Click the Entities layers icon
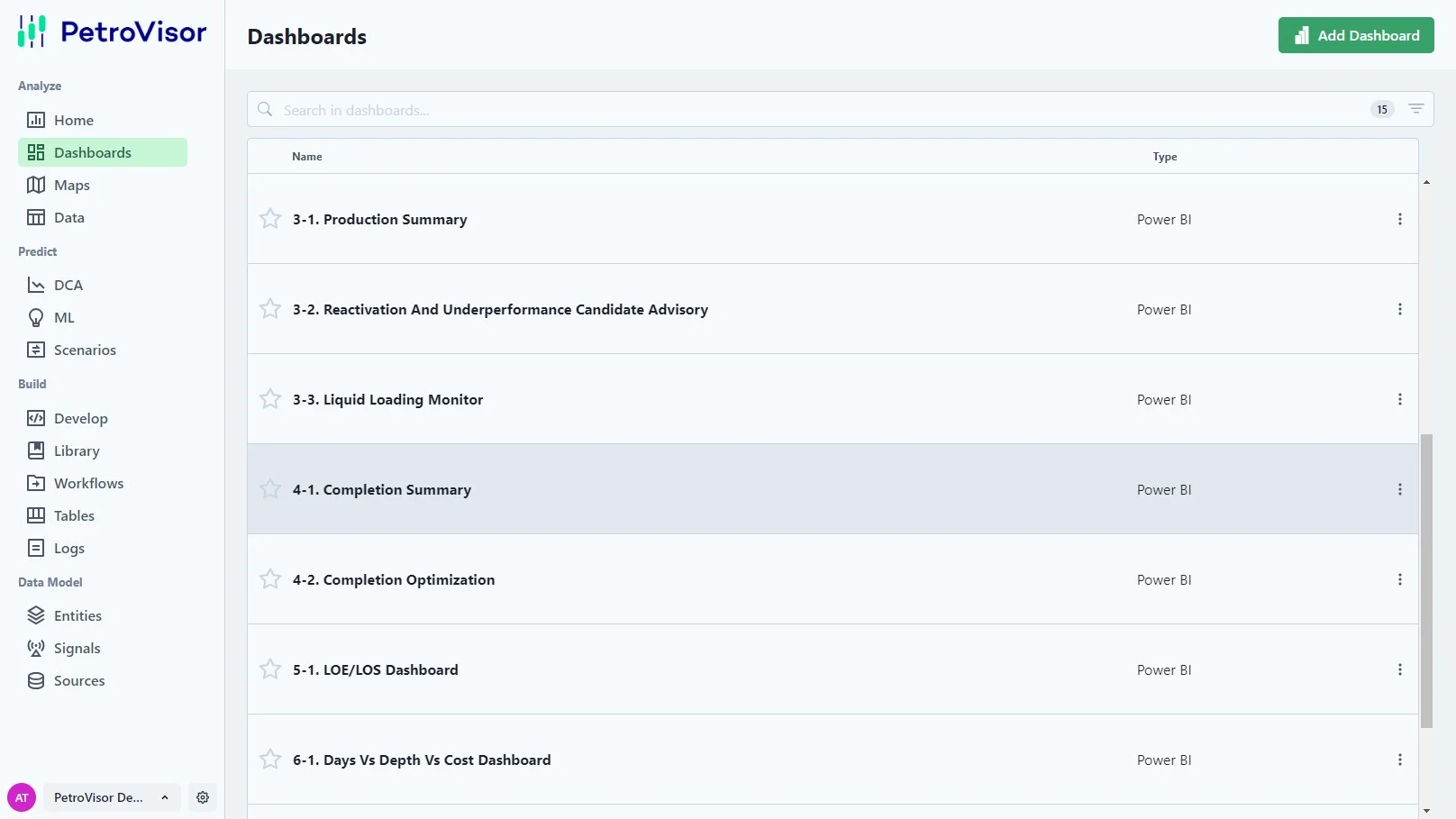 [x=36, y=615]
